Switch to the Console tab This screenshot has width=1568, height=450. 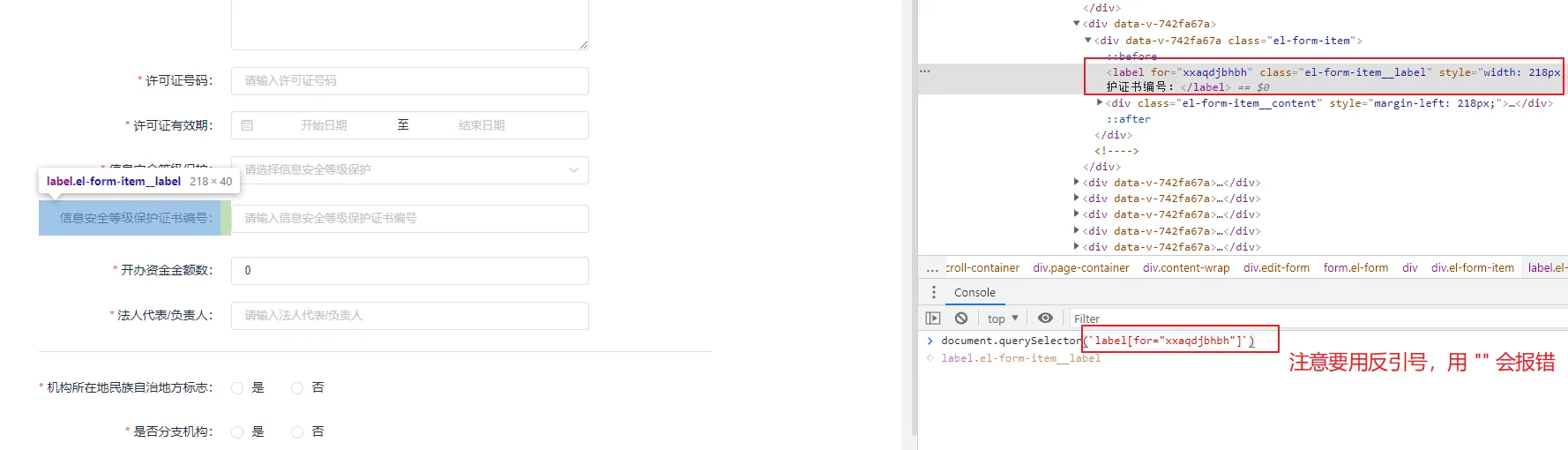pos(974,292)
